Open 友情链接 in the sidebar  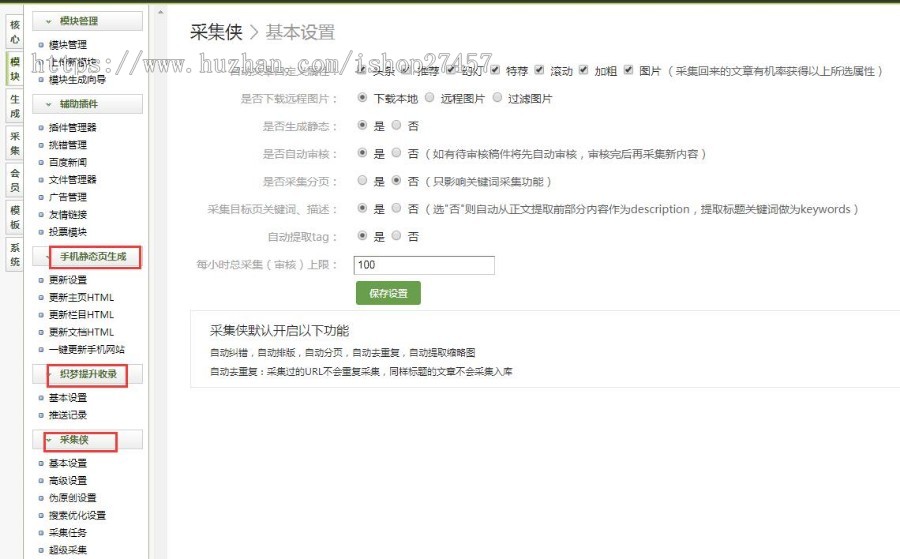68,215
